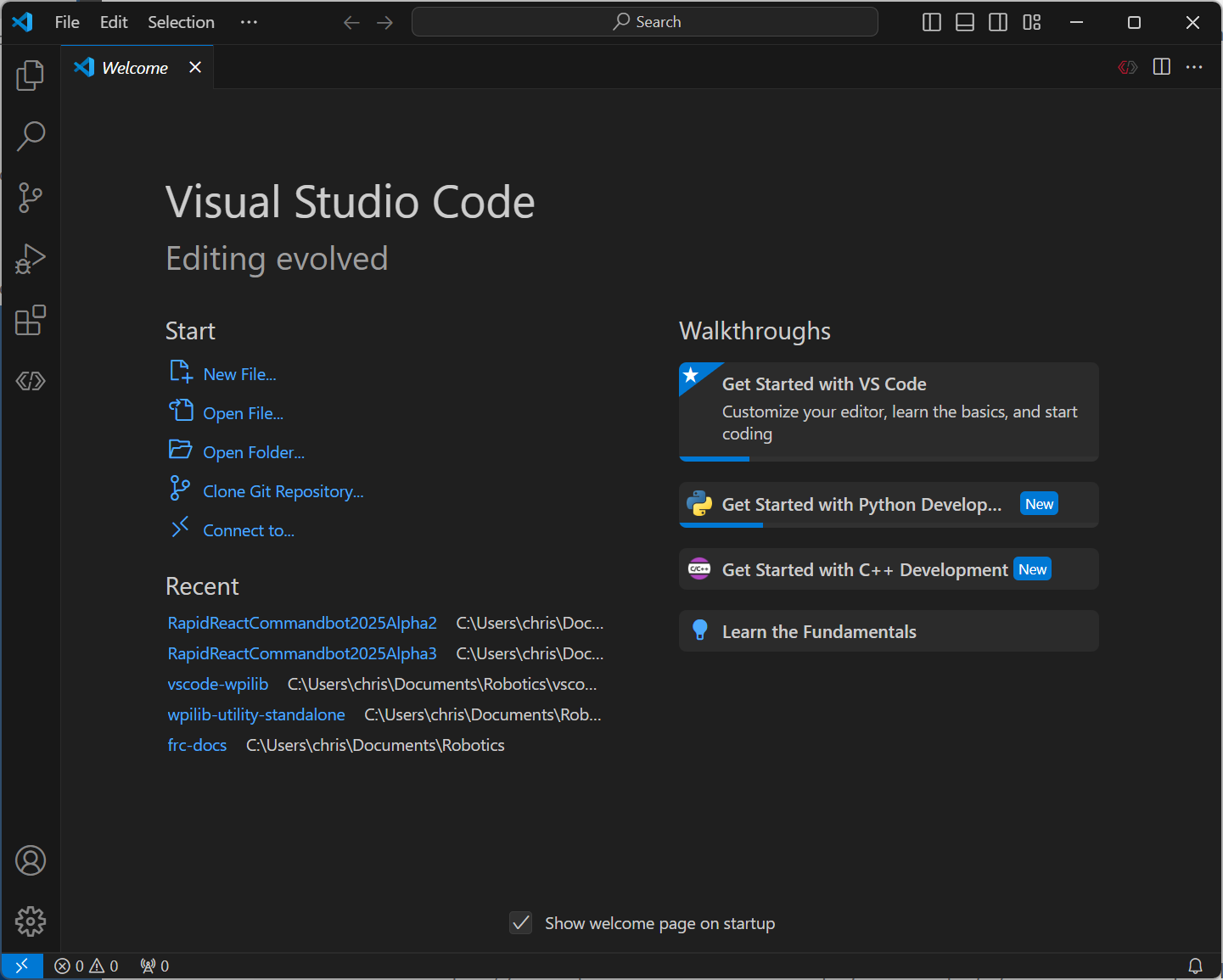Image resolution: width=1223 pixels, height=980 pixels.
Task: Open the Search view in activity bar
Action: (31, 136)
